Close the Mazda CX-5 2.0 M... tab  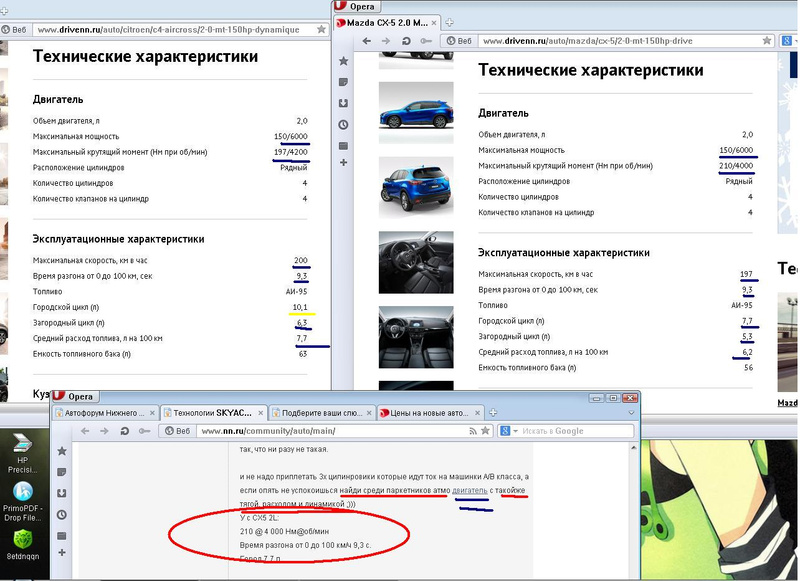tap(434, 23)
